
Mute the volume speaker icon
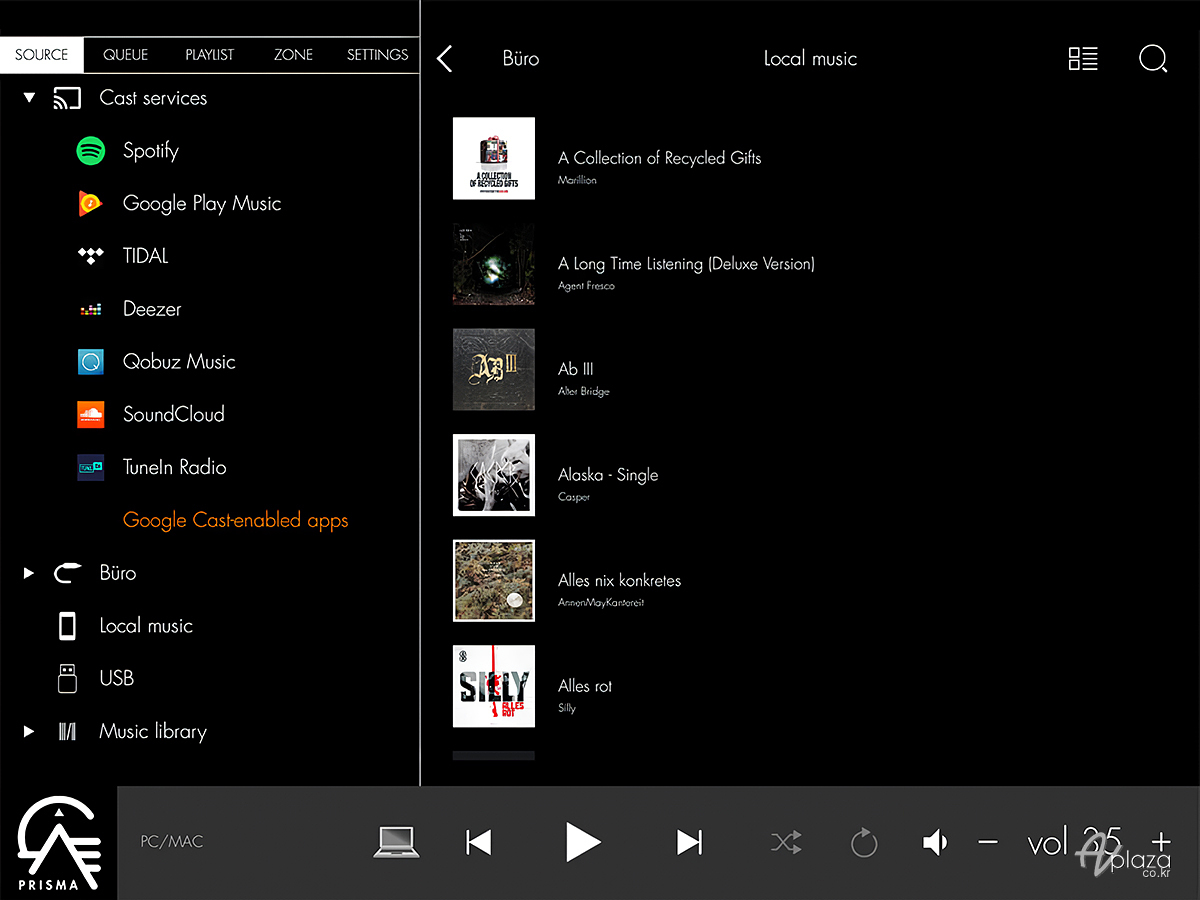(x=935, y=843)
